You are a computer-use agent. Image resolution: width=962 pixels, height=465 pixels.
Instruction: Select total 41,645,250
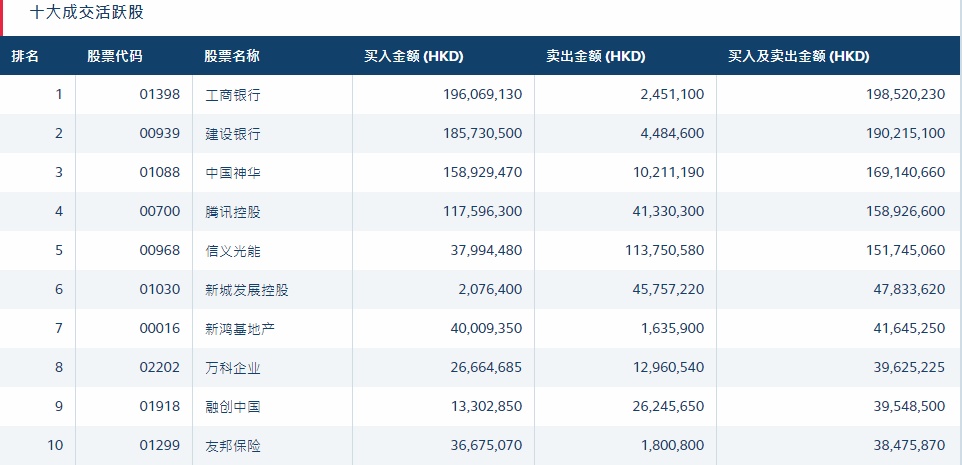(909, 329)
